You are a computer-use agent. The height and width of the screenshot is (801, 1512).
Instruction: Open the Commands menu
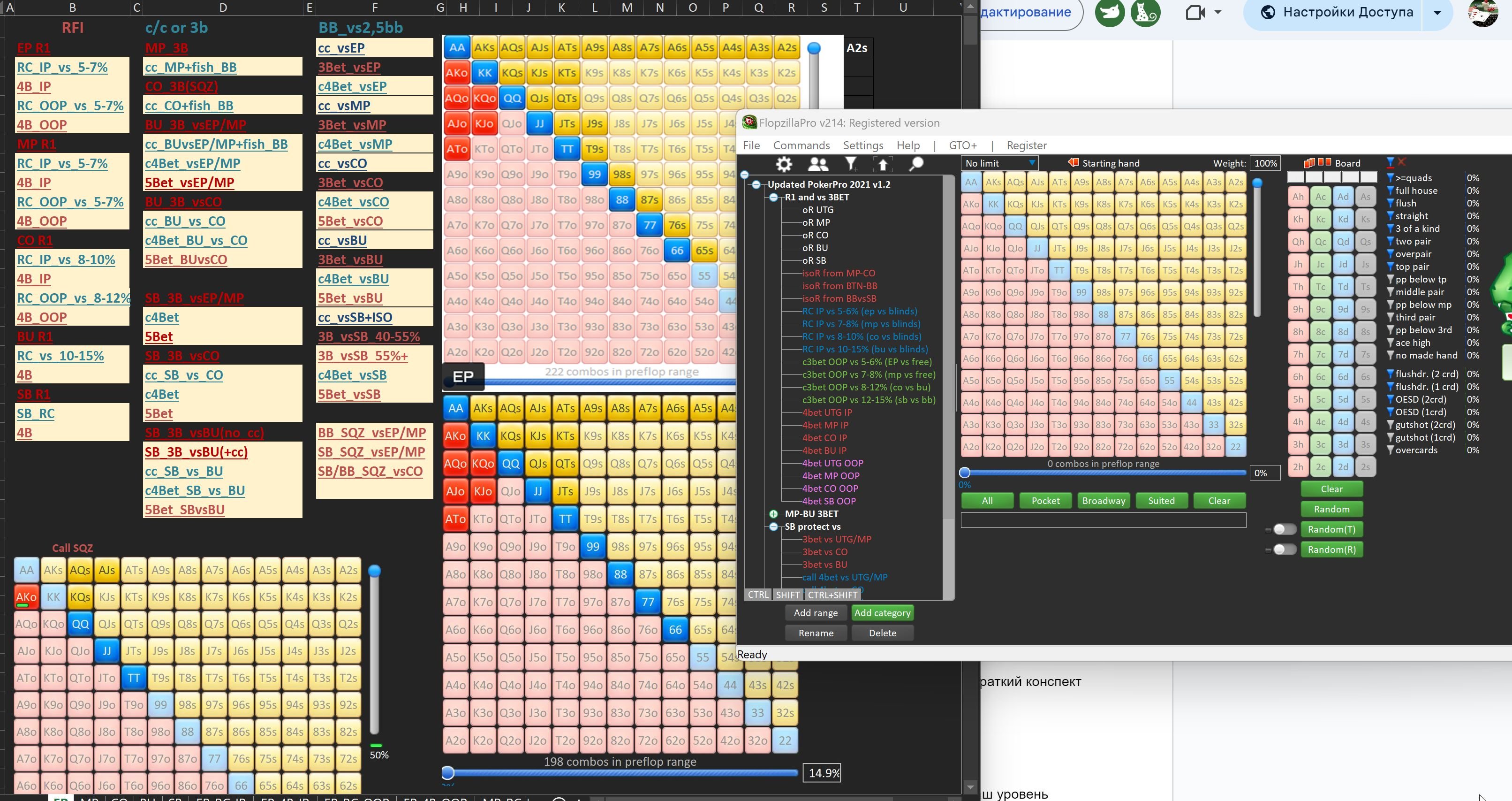point(801,145)
